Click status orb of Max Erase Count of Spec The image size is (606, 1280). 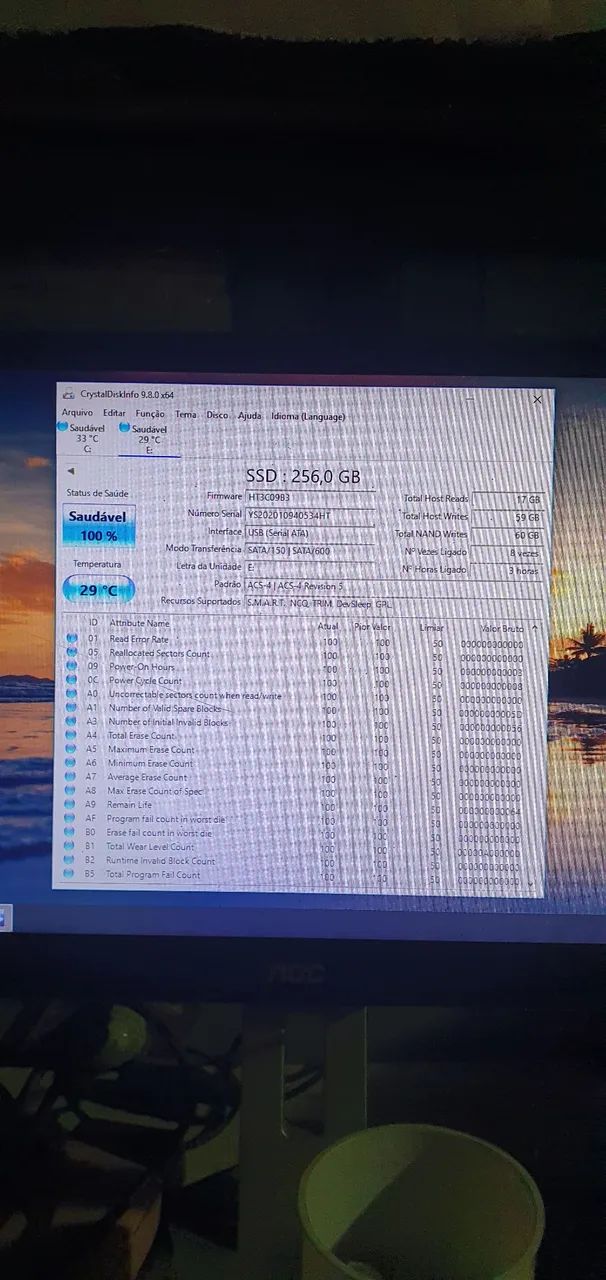pyautogui.click(x=71, y=791)
